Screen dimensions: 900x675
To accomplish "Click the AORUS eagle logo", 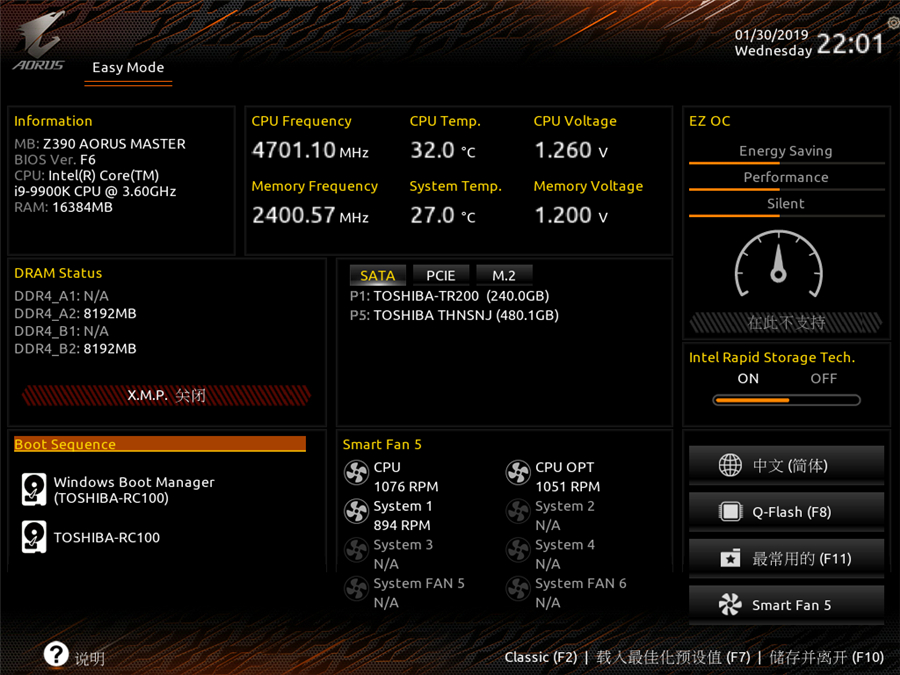I will point(39,40).
